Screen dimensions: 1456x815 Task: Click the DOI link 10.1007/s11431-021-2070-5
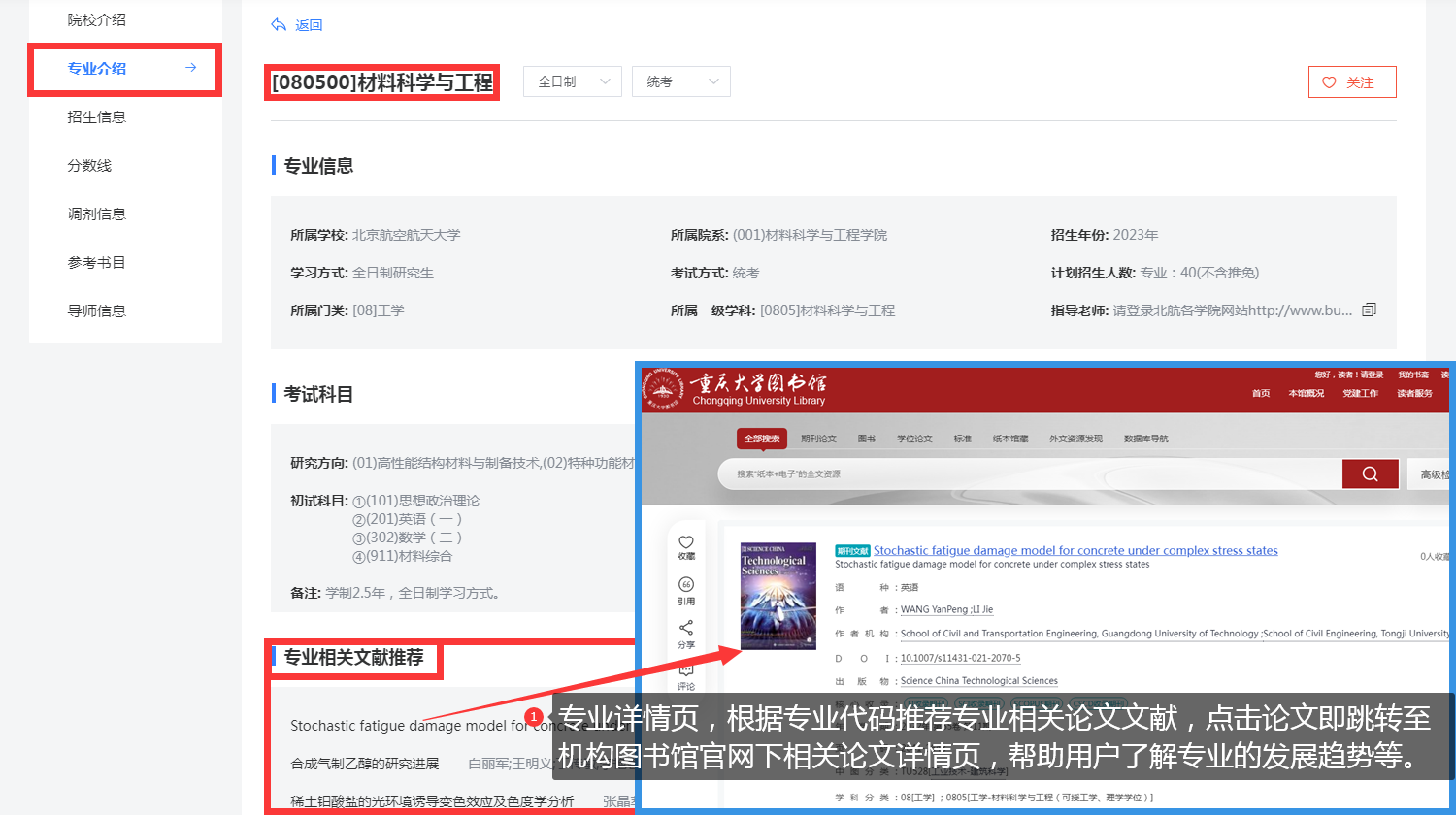(960, 658)
